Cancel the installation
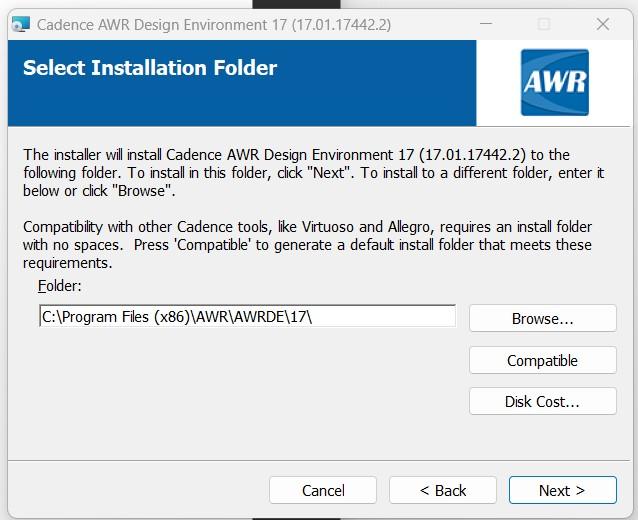This screenshot has height=520, width=638. (323, 490)
